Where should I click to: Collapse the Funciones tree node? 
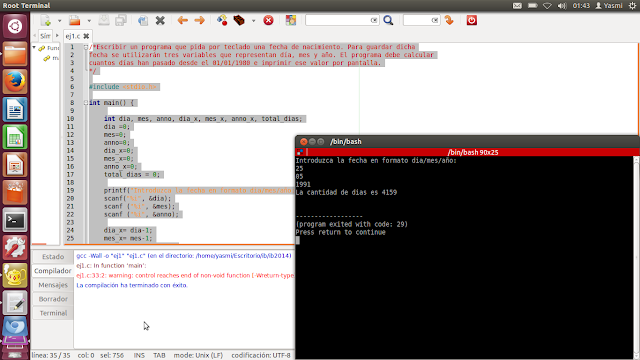point(34,48)
